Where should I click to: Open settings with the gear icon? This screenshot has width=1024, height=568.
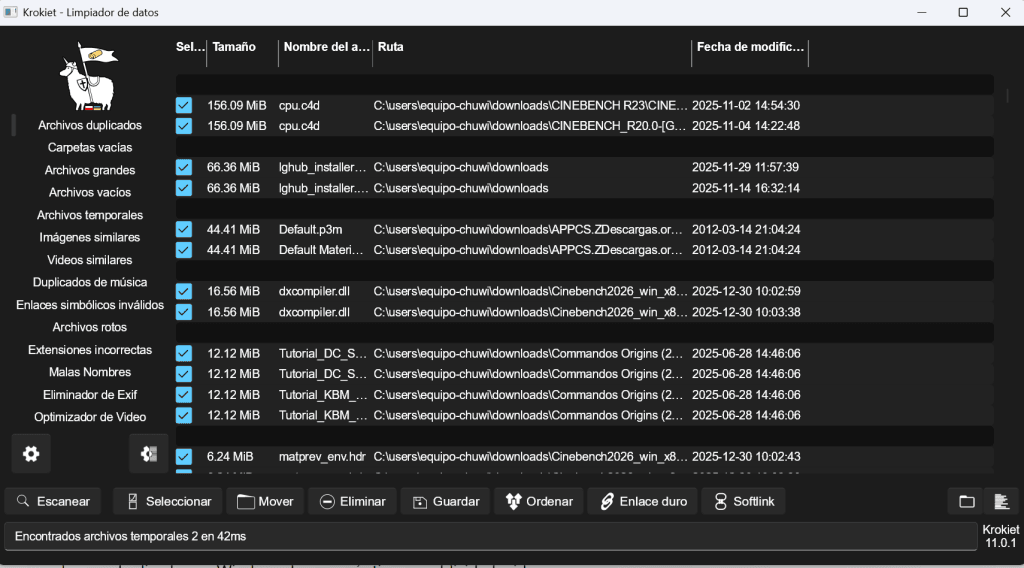(31, 454)
